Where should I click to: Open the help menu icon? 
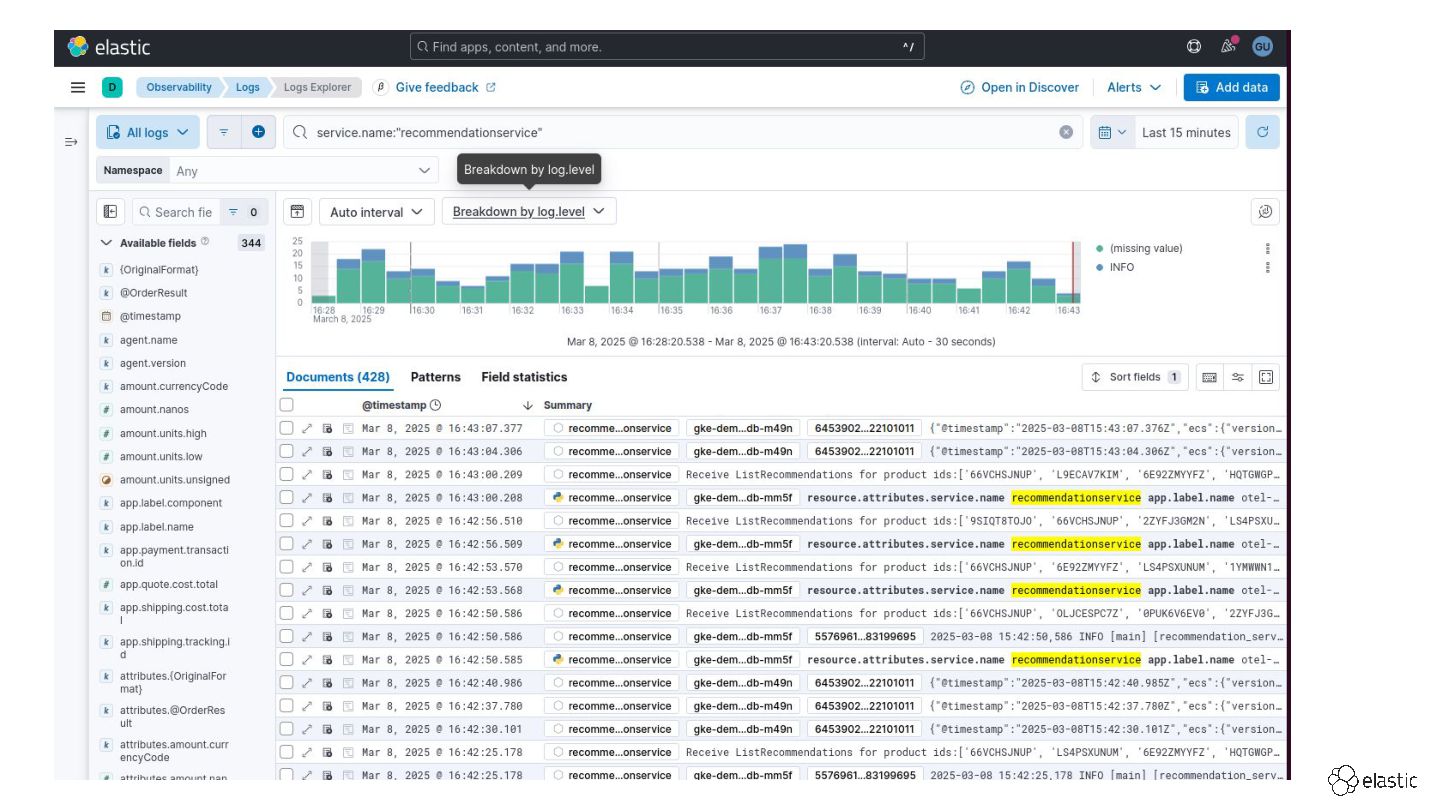tap(1194, 46)
